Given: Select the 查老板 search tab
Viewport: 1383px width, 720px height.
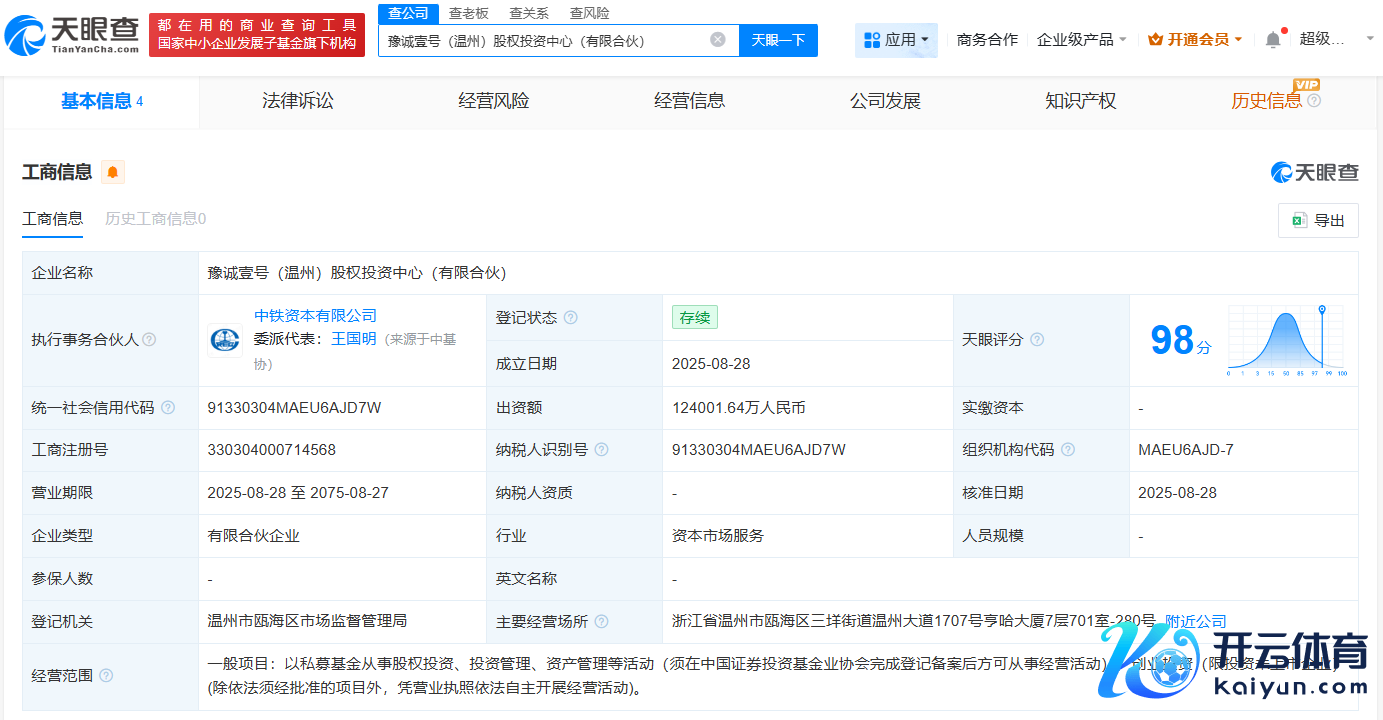Looking at the screenshot, I should click(x=468, y=13).
